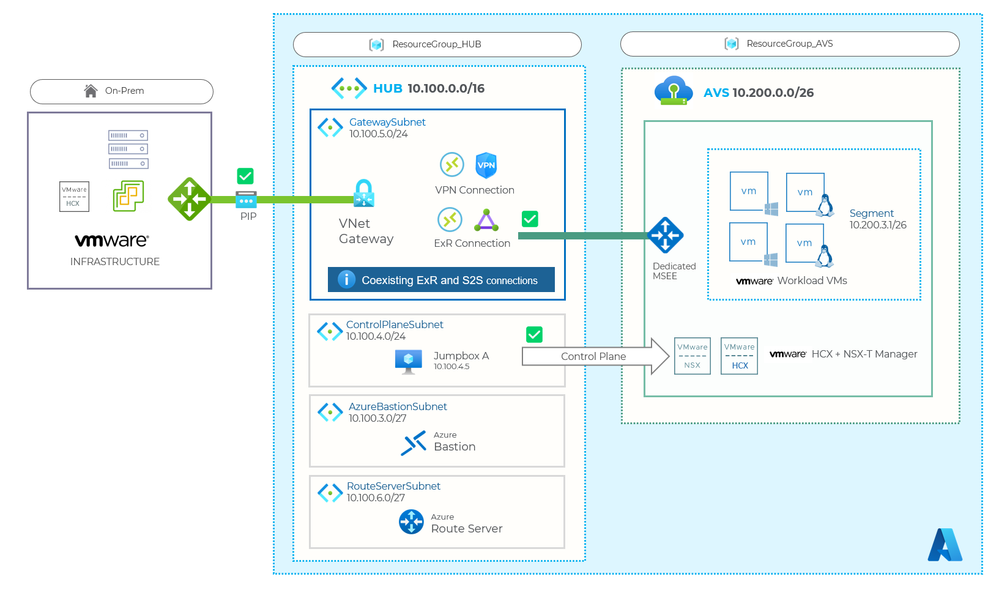Select the 'Segment' label in AVS
This screenshot has width=999, height=589.
click(x=872, y=213)
